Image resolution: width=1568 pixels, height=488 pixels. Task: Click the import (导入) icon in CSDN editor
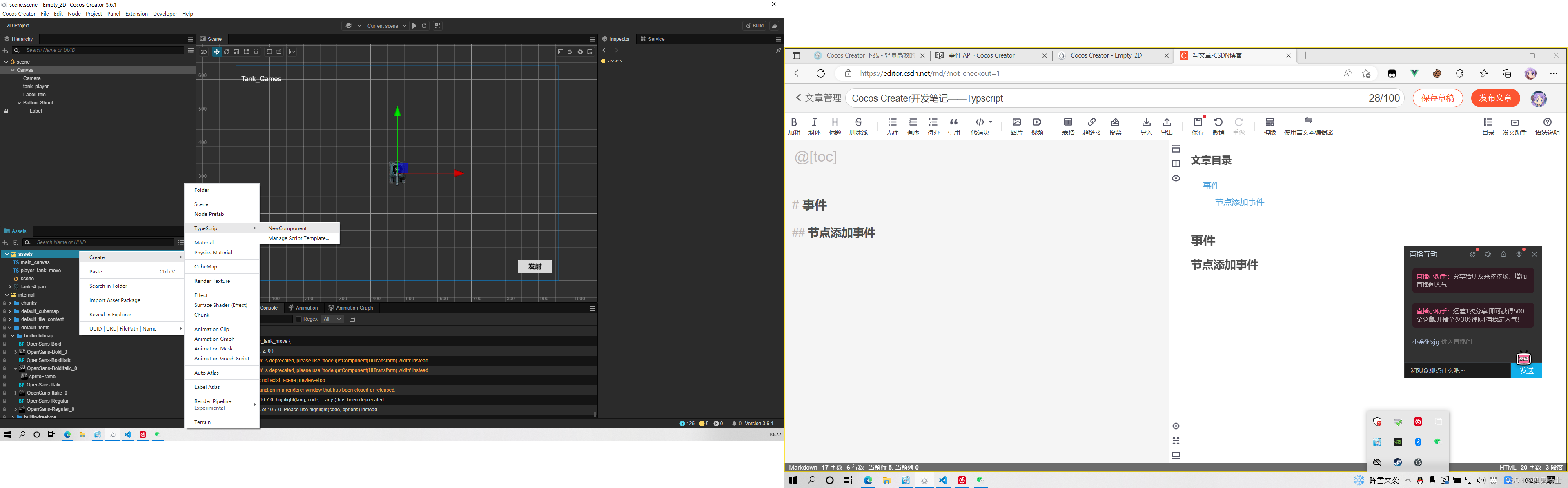[x=1146, y=126]
